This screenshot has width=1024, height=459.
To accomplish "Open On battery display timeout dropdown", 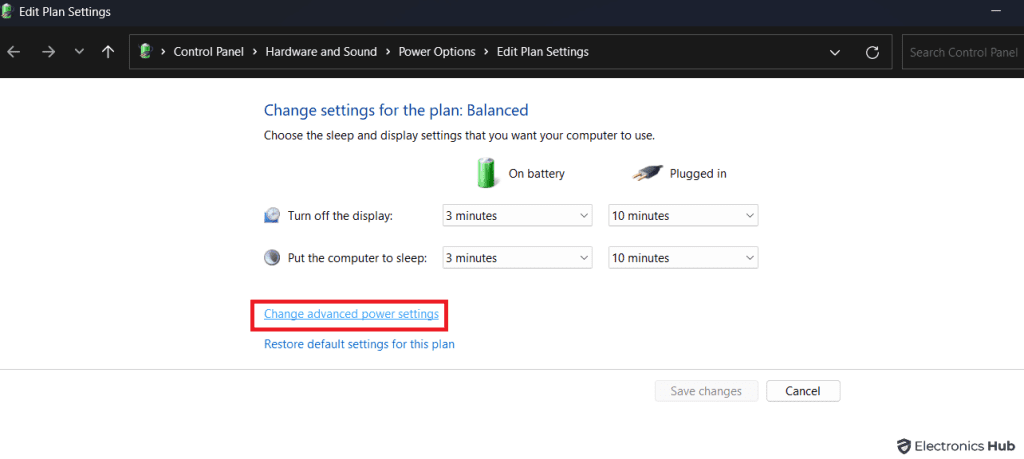I will [517, 216].
